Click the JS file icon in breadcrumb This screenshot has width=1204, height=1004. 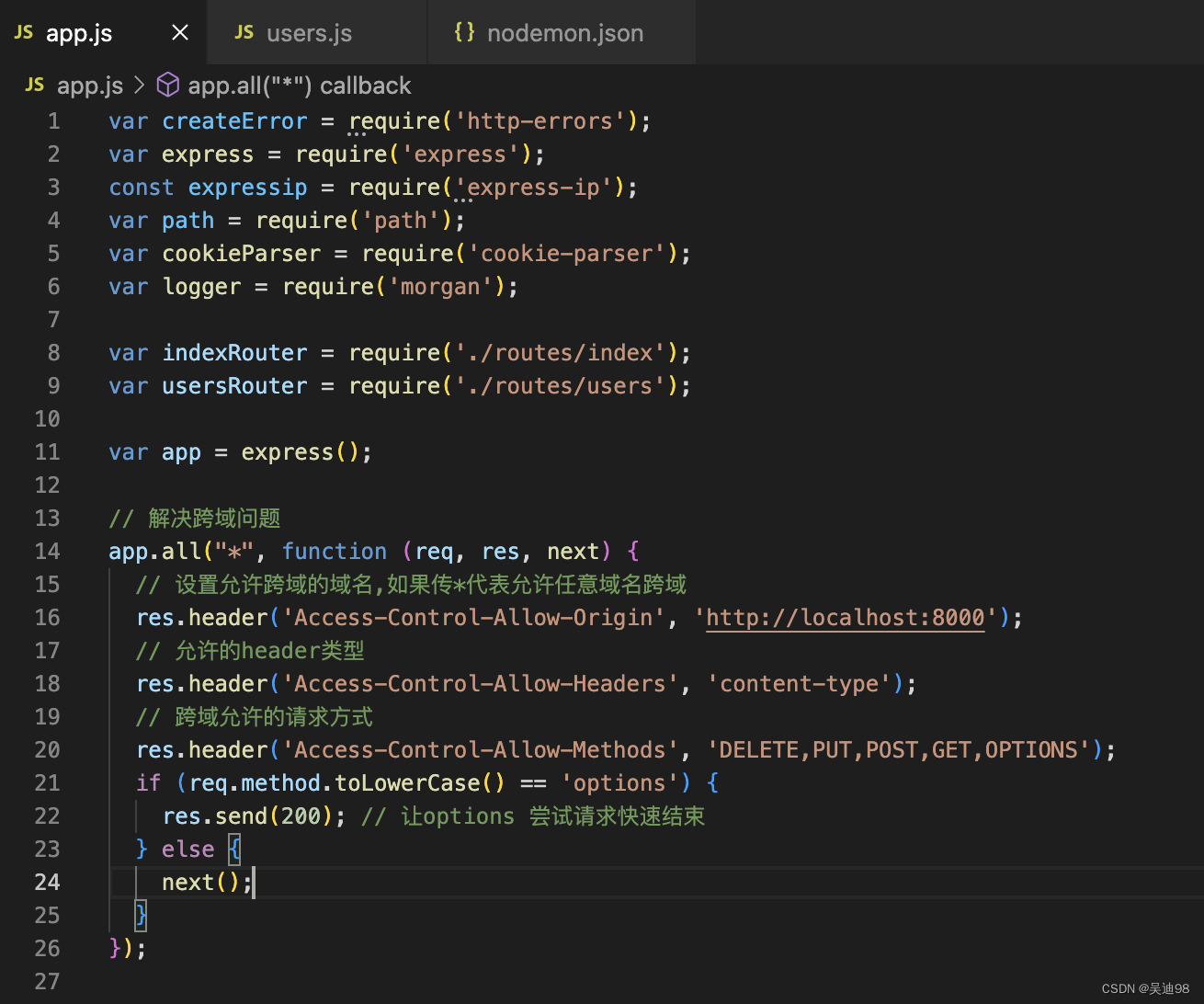point(35,86)
